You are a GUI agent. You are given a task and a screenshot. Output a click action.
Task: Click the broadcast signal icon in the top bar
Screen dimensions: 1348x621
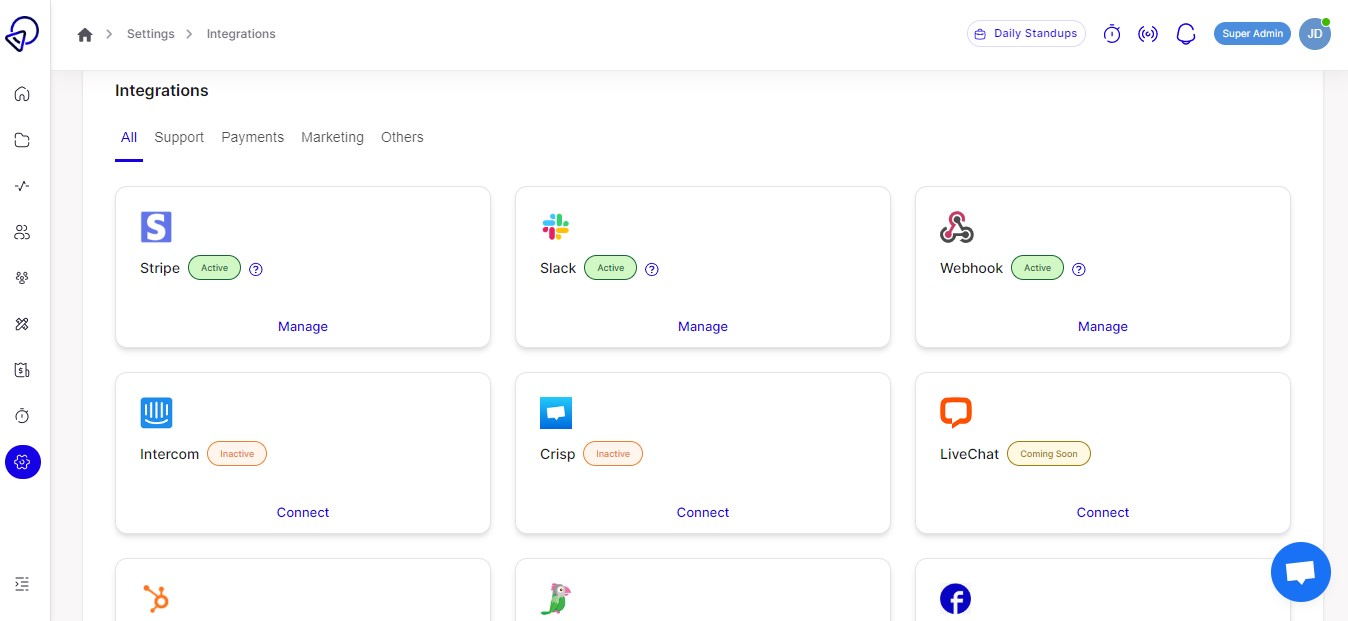1148,33
